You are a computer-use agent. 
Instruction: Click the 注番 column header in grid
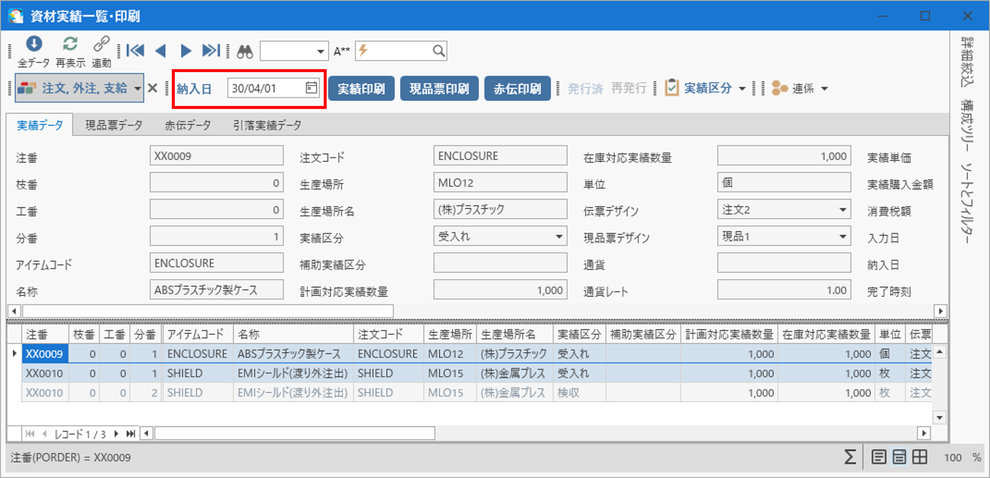click(x=45, y=334)
